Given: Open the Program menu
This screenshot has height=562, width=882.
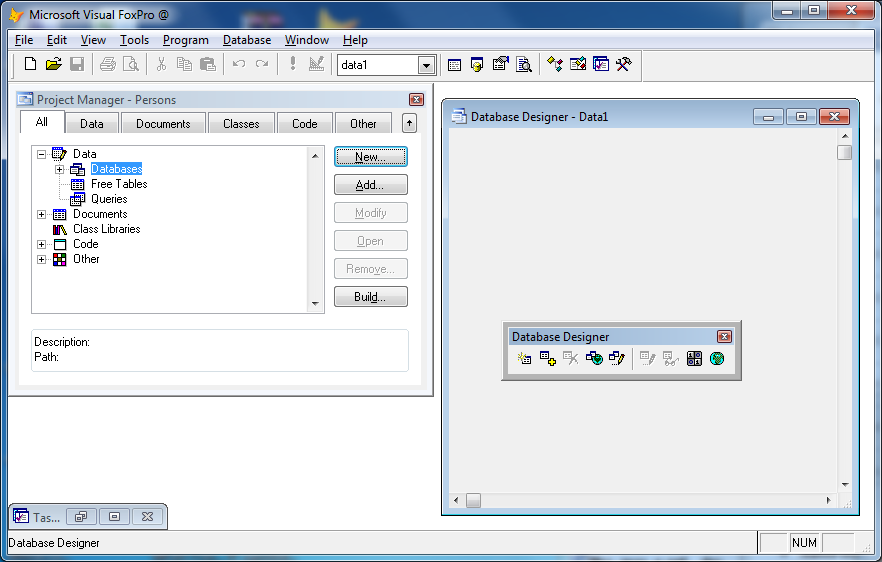Looking at the screenshot, I should coord(186,40).
